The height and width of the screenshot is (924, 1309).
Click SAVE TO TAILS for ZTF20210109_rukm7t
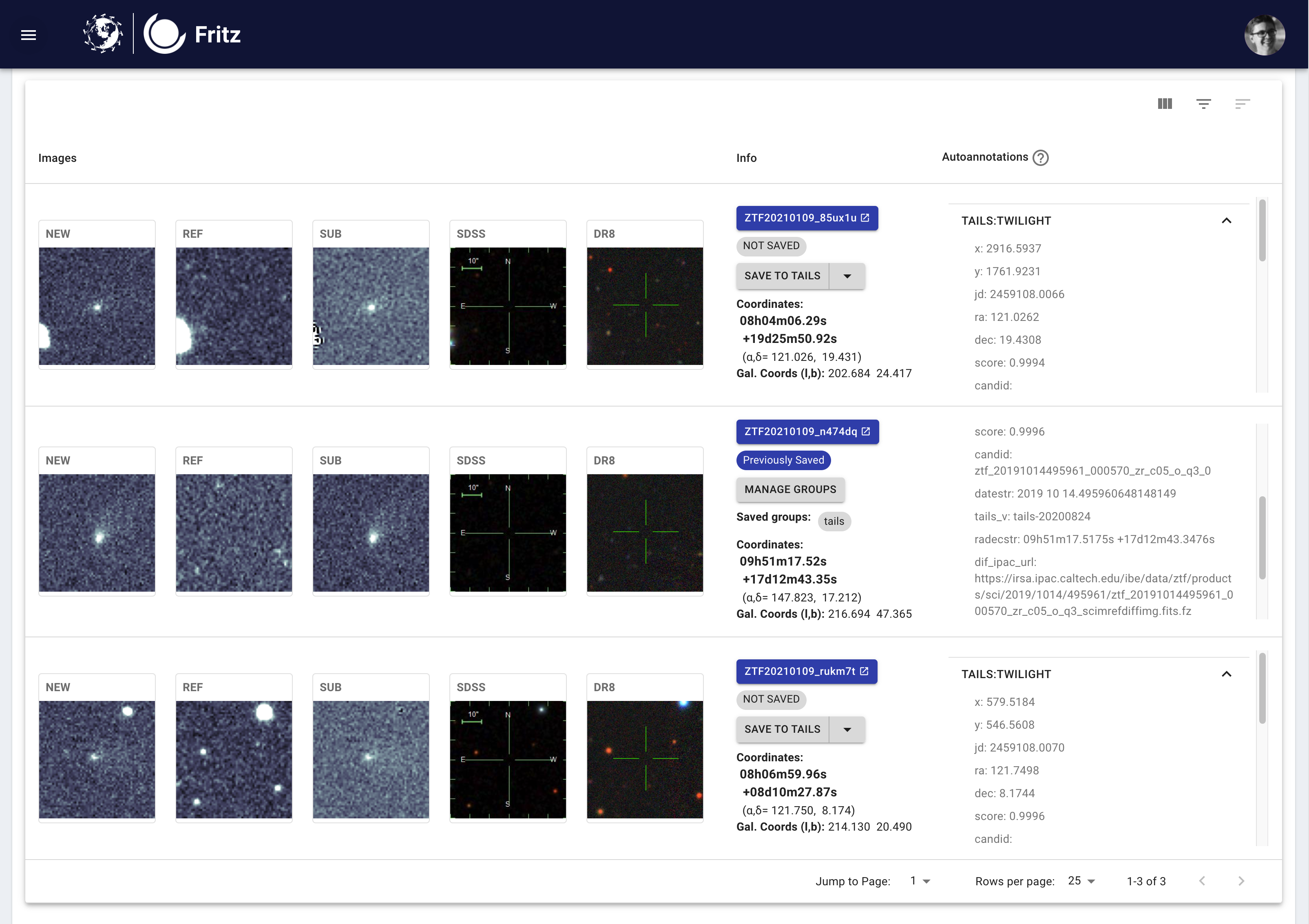coord(782,729)
